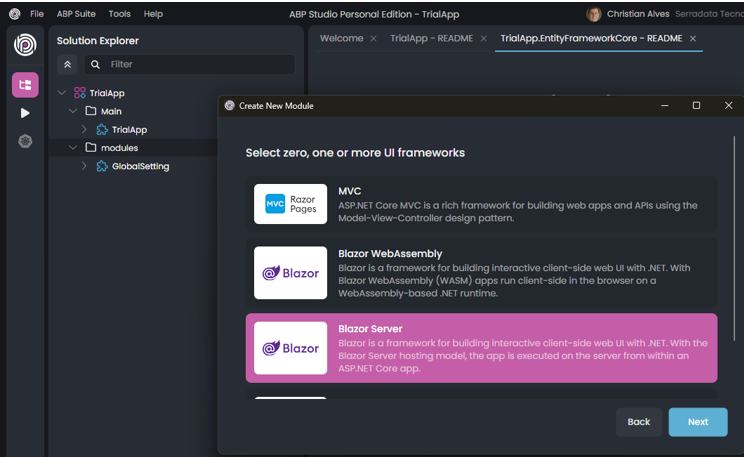Click the GlobalSetting module icon

click(x=102, y=166)
